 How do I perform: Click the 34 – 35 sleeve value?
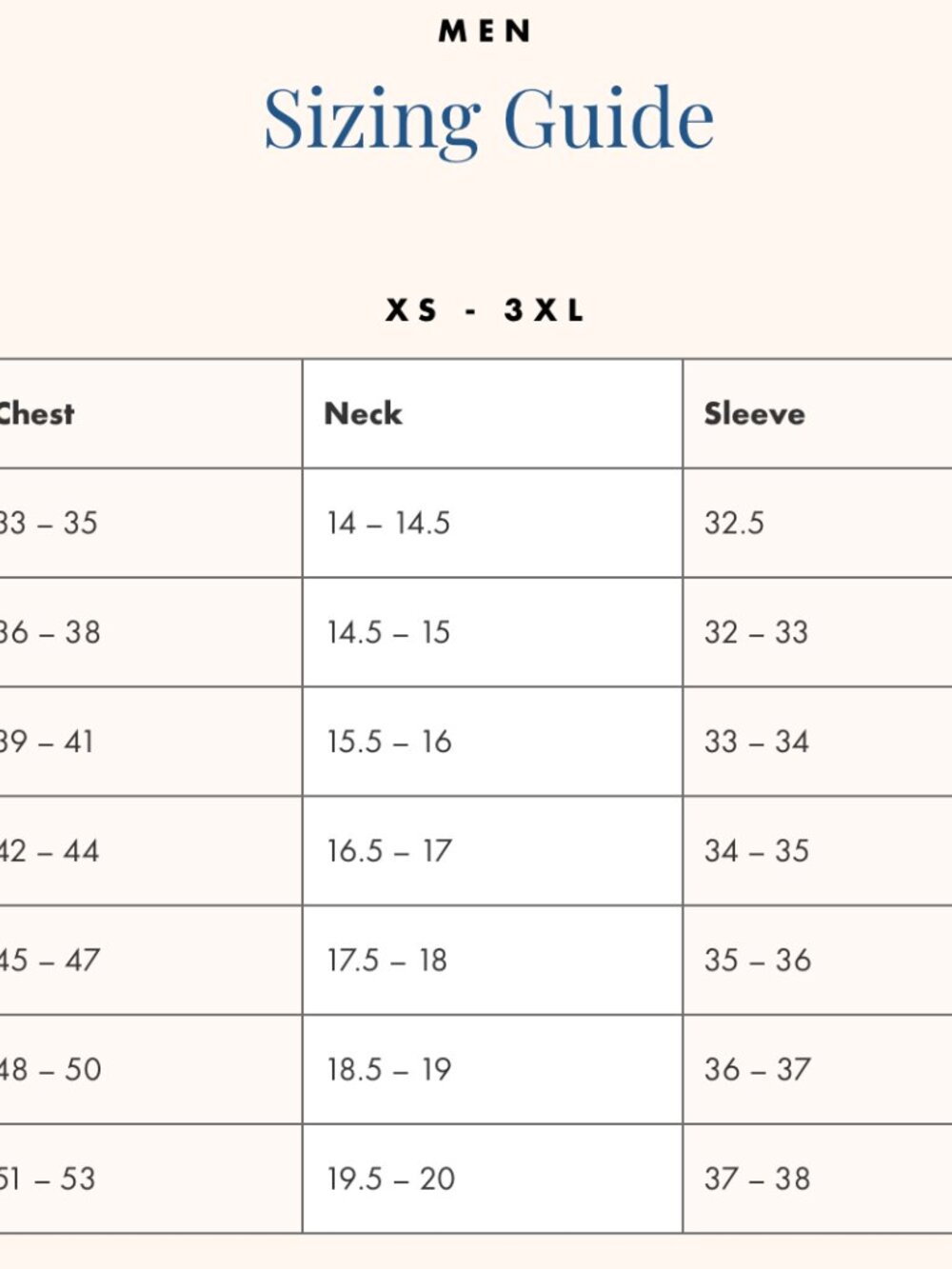pos(757,851)
